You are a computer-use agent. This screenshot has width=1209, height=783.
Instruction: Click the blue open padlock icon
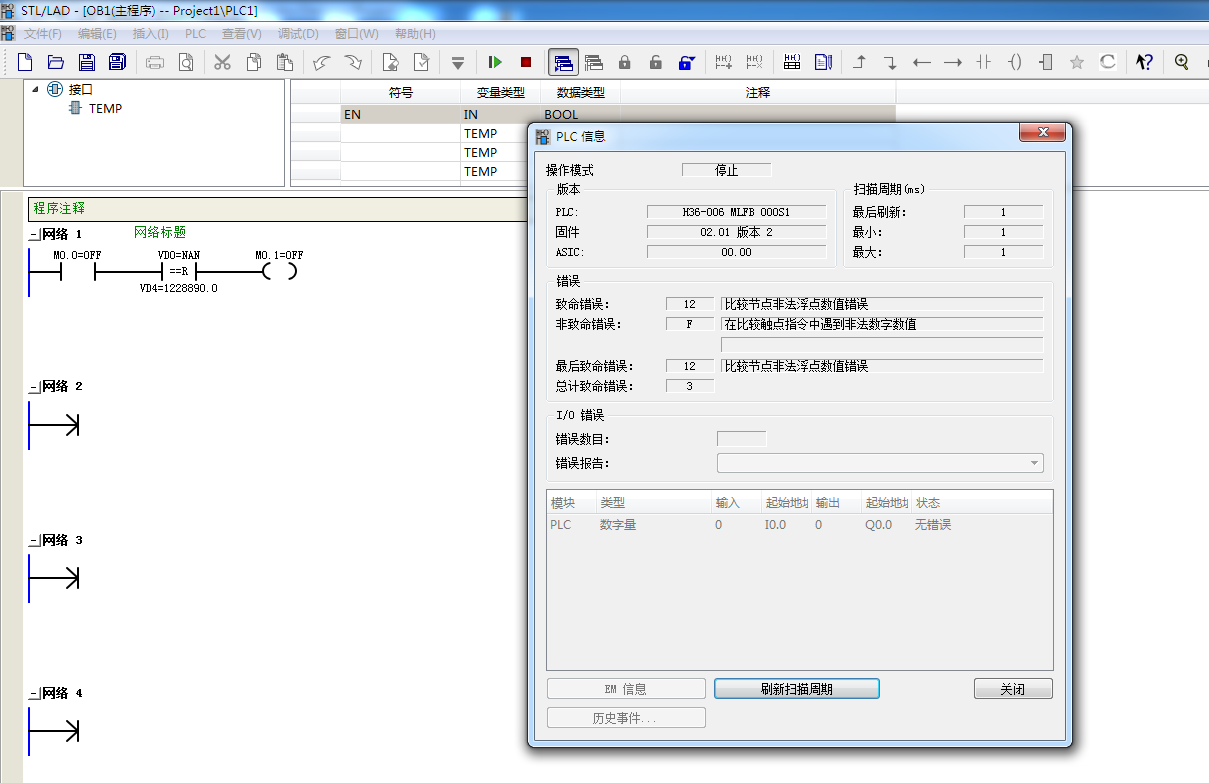[x=687, y=62]
